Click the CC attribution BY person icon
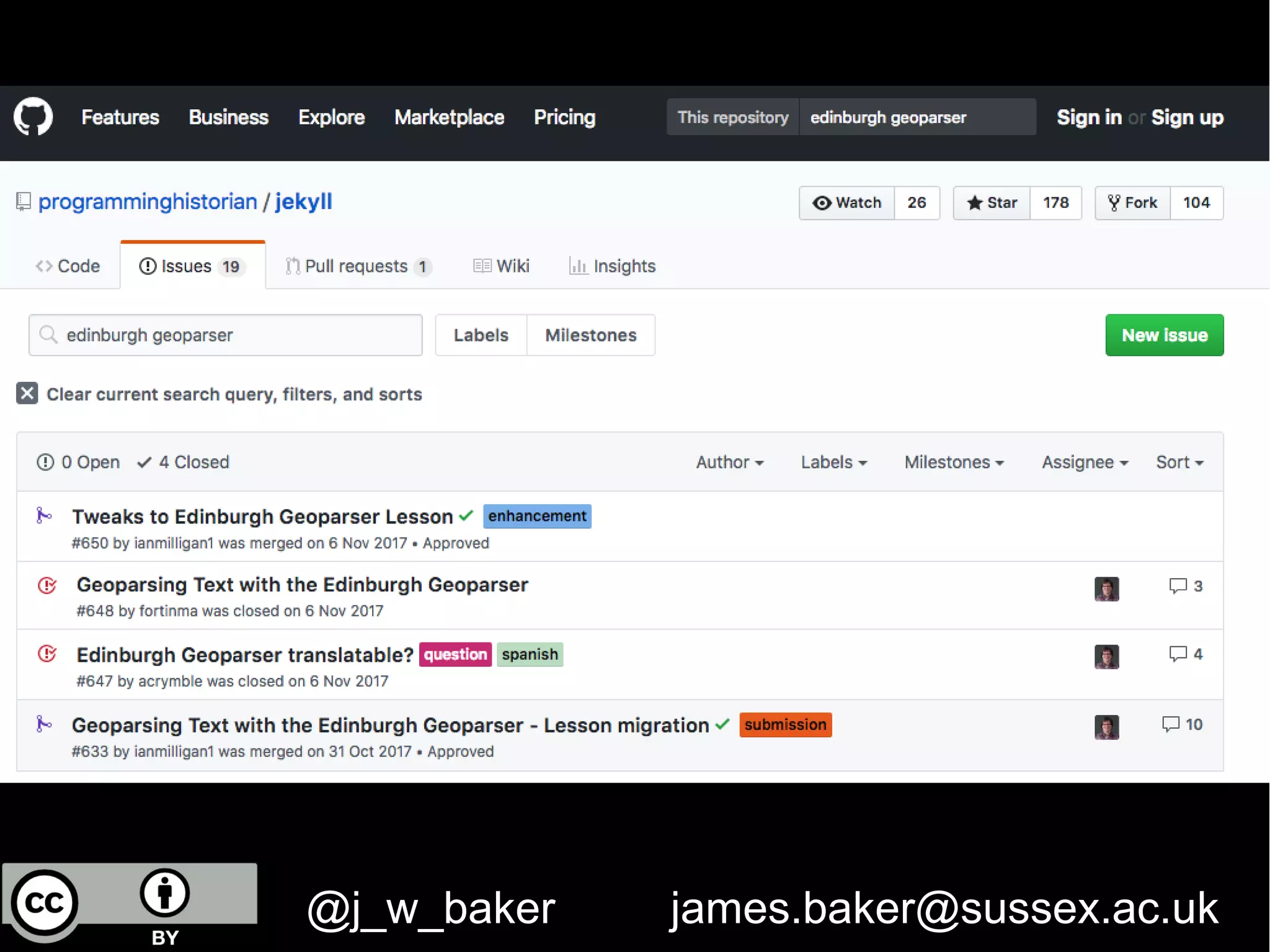Image resolution: width=1270 pixels, height=952 pixels. 164,893
